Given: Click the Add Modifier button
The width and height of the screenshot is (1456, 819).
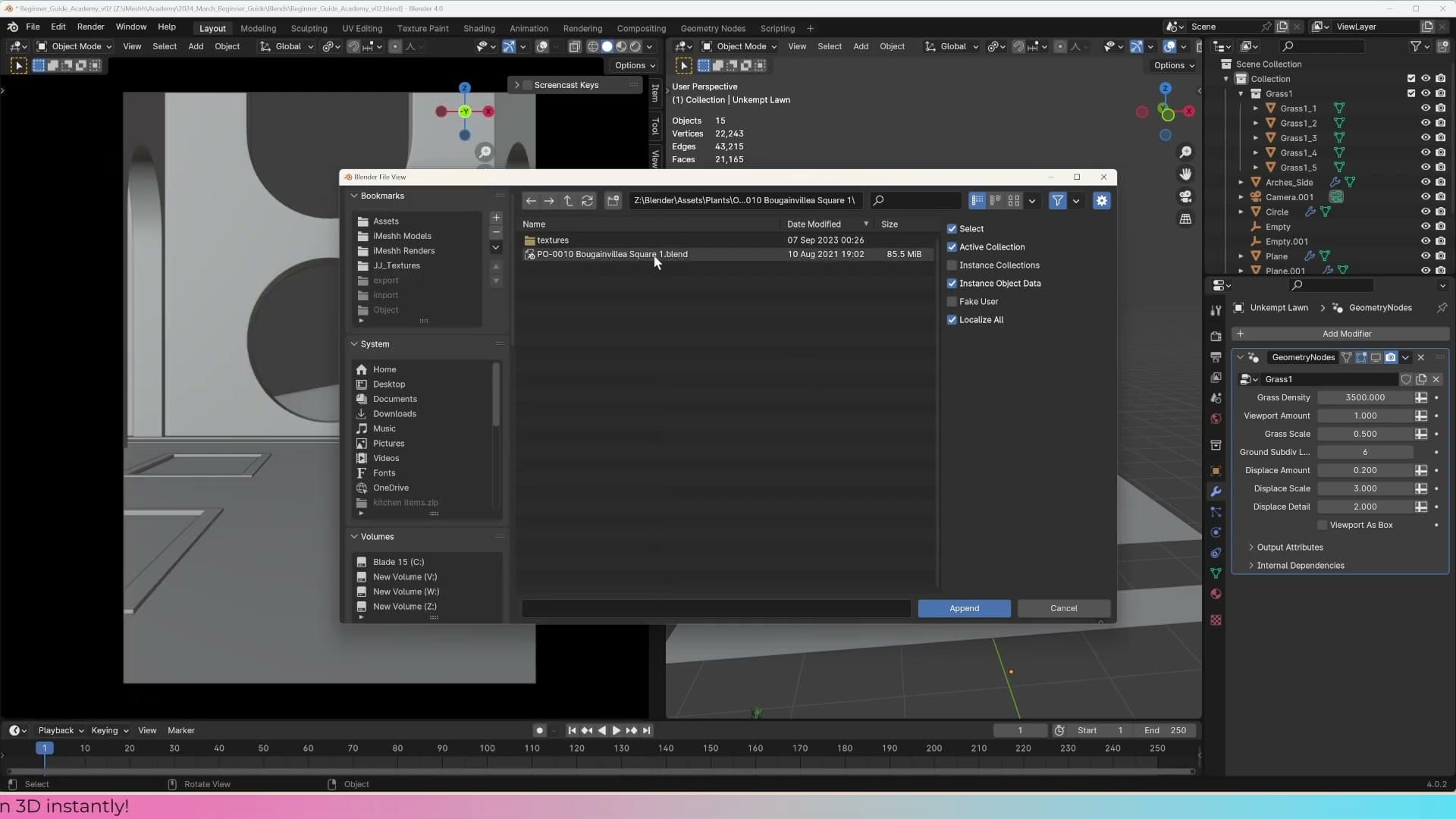Looking at the screenshot, I should click(1341, 334).
